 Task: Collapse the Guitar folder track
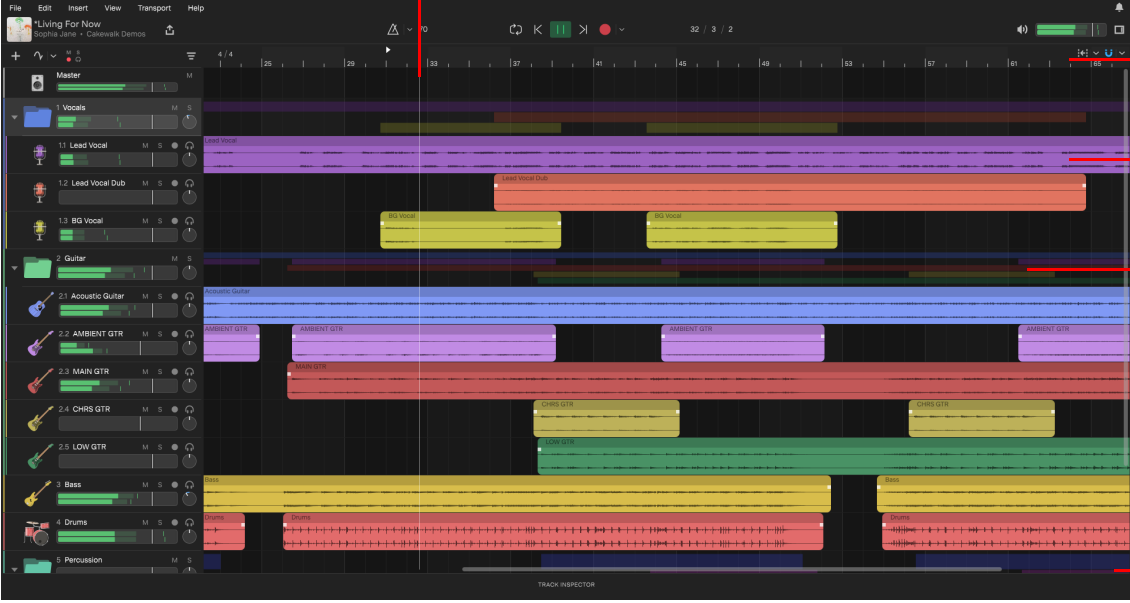(x=14, y=267)
